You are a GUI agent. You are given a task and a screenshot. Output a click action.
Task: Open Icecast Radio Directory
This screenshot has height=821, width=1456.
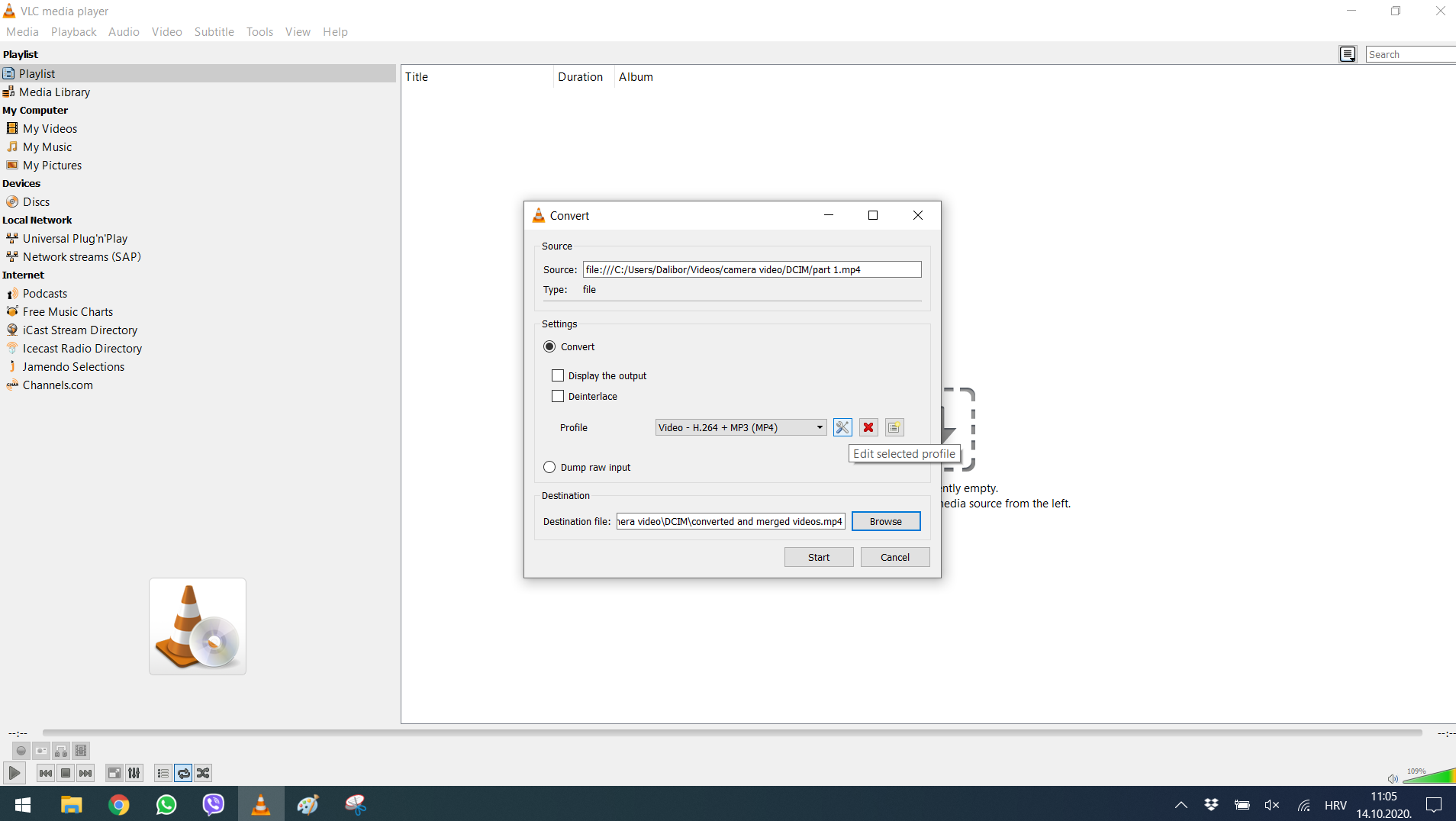click(x=82, y=348)
